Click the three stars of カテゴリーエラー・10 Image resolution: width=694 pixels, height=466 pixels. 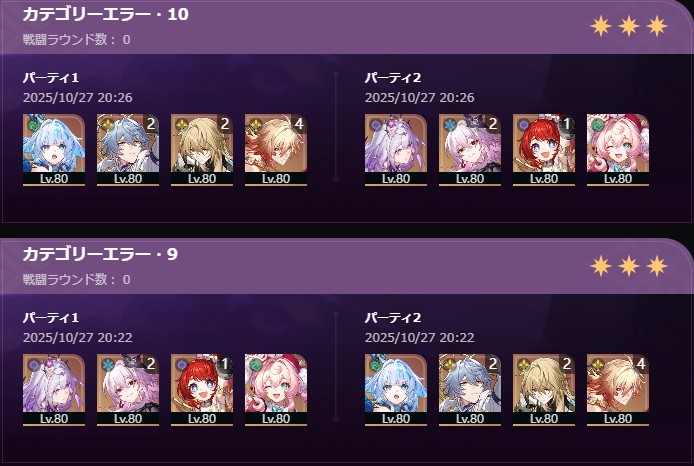tap(628, 27)
